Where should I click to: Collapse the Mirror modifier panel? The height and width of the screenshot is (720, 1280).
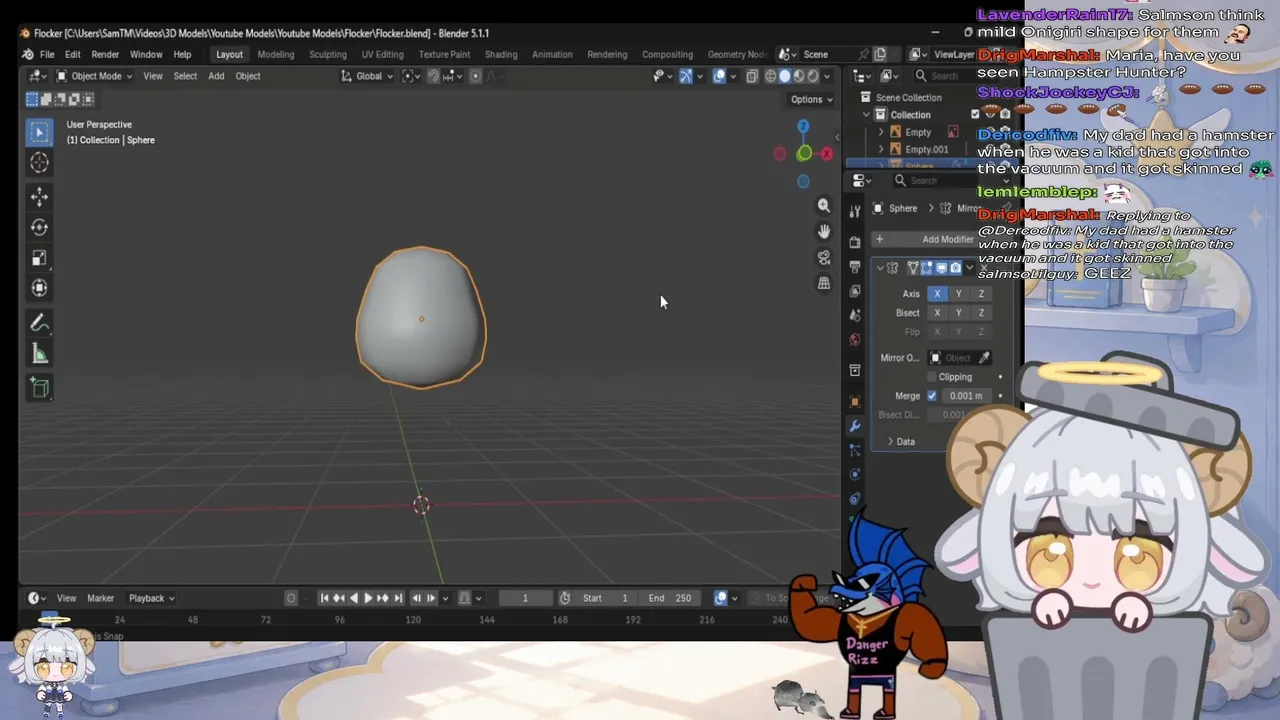click(x=880, y=267)
